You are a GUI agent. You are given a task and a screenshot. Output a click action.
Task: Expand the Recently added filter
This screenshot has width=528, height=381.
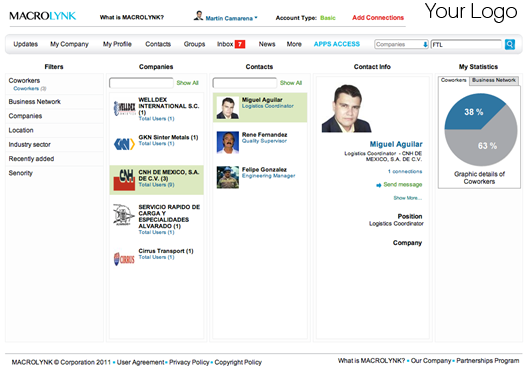(31, 159)
